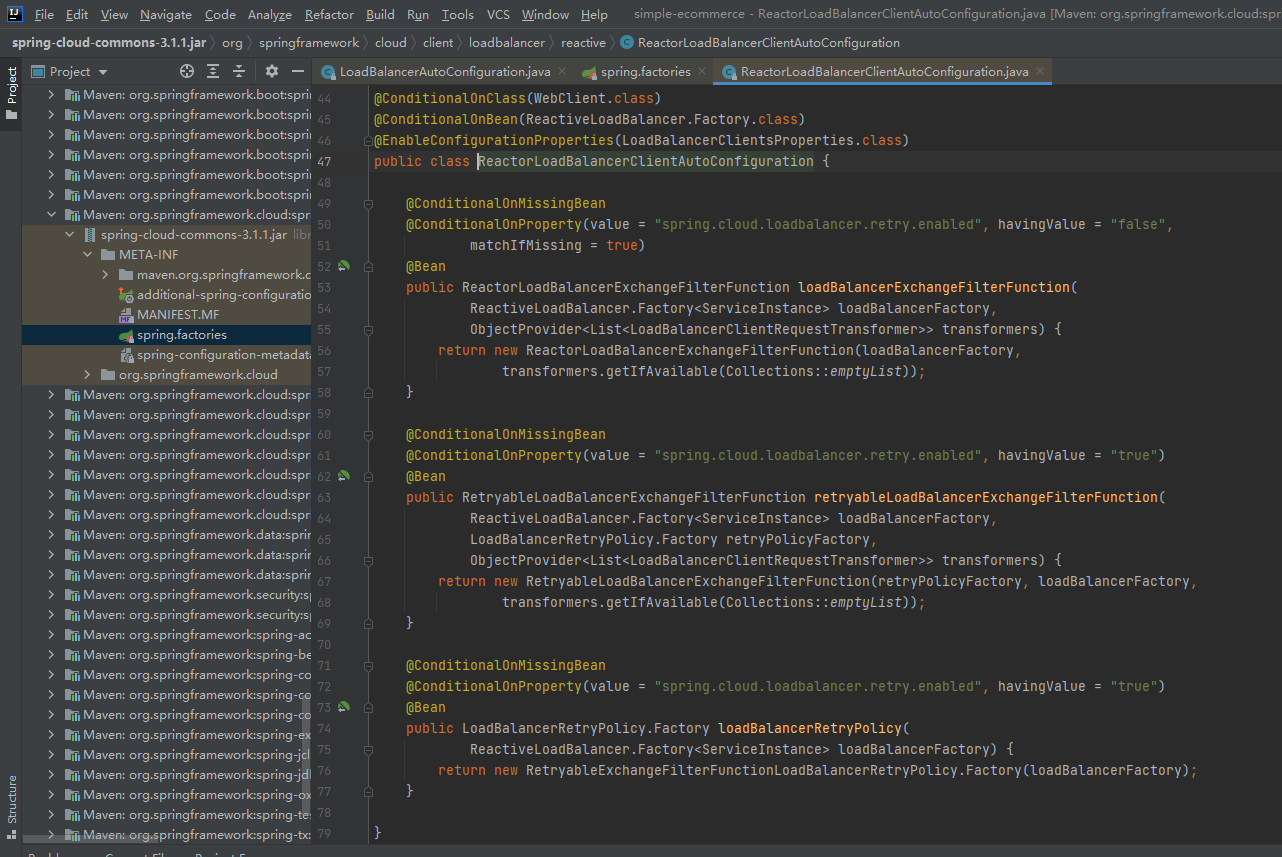Viewport: 1282px width, 857px height.
Task: Select spring.factories in the project tree
Action: click(166, 335)
